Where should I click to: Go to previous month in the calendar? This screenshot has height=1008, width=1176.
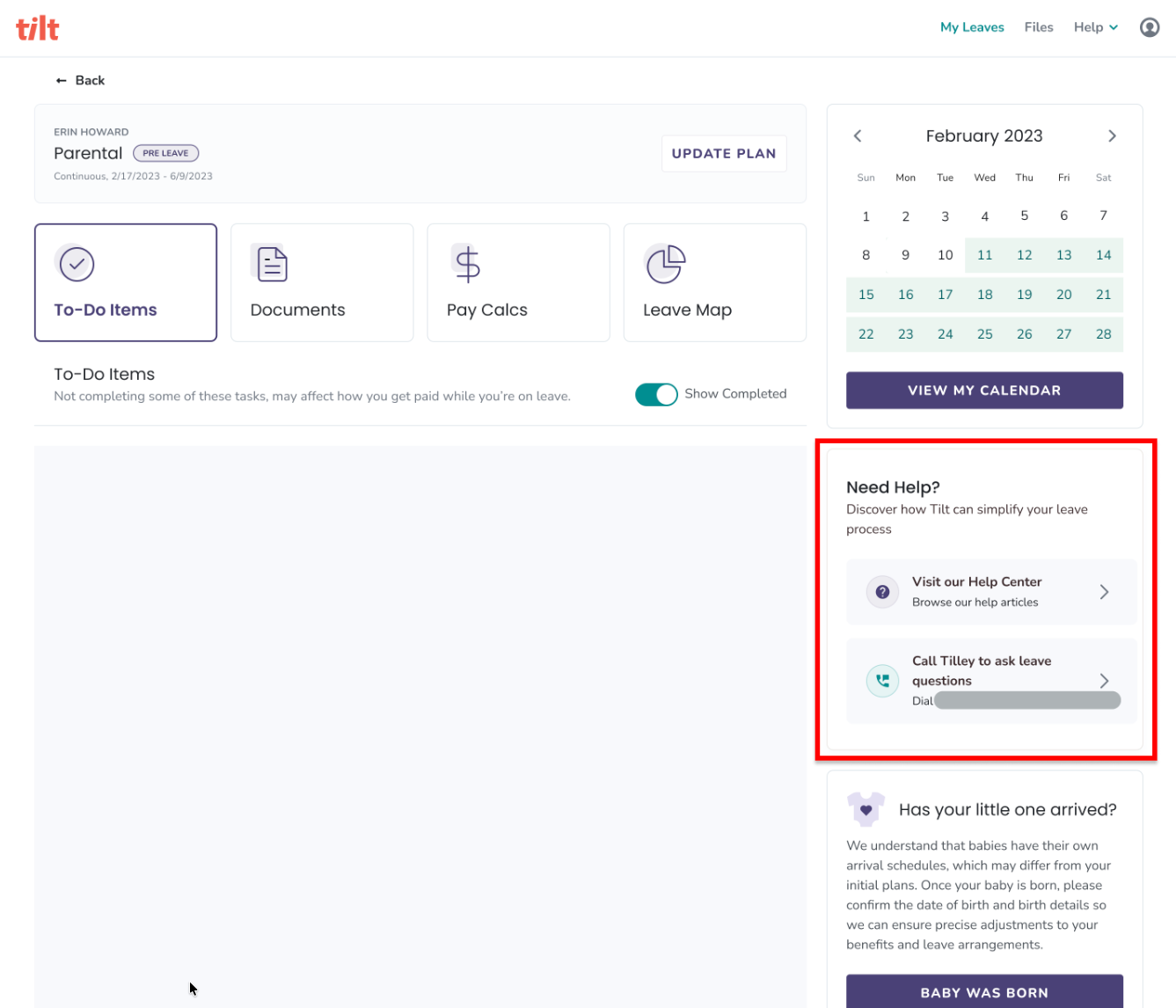(858, 135)
